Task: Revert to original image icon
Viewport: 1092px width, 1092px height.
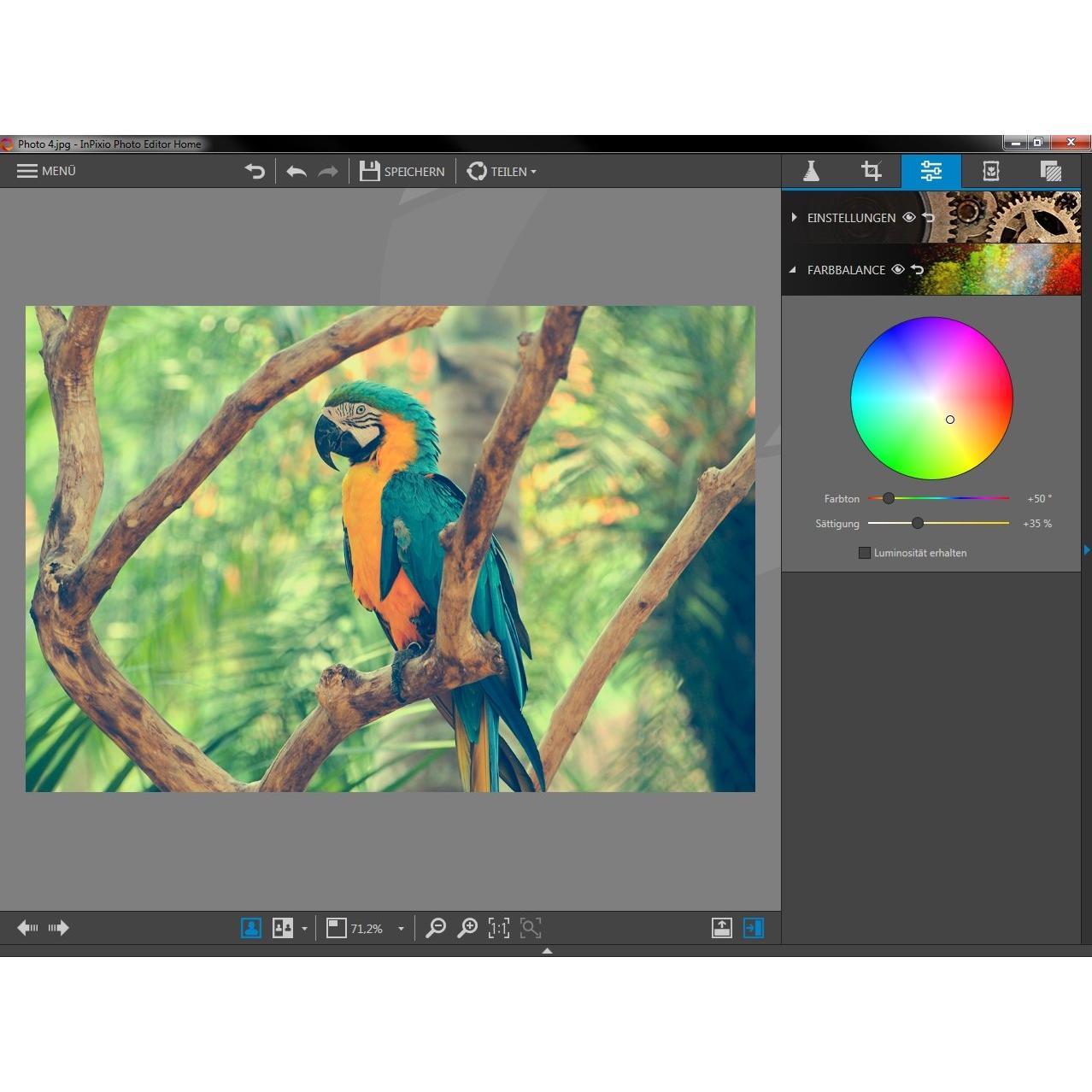Action: [255, 172]
